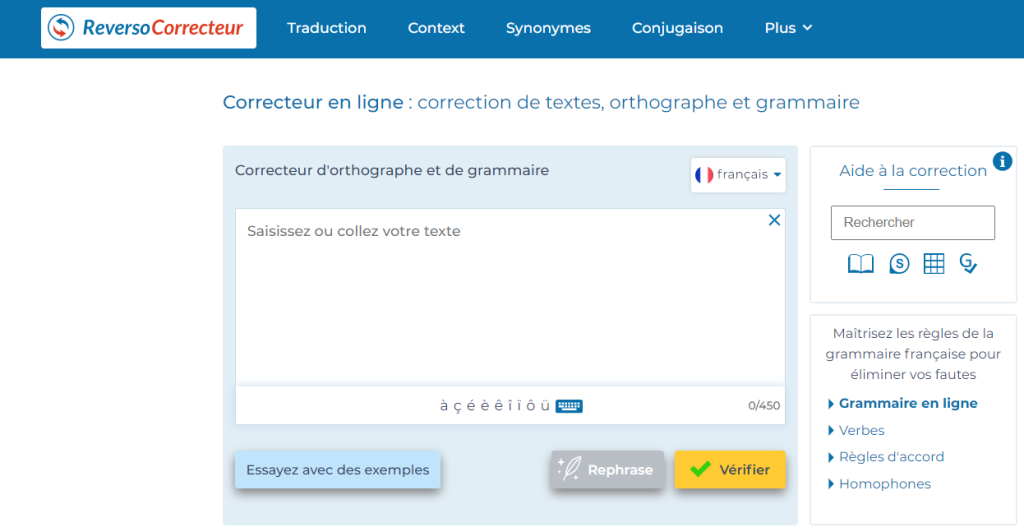
Task: Insert the ç special character
Action: [x=457, y=405]
